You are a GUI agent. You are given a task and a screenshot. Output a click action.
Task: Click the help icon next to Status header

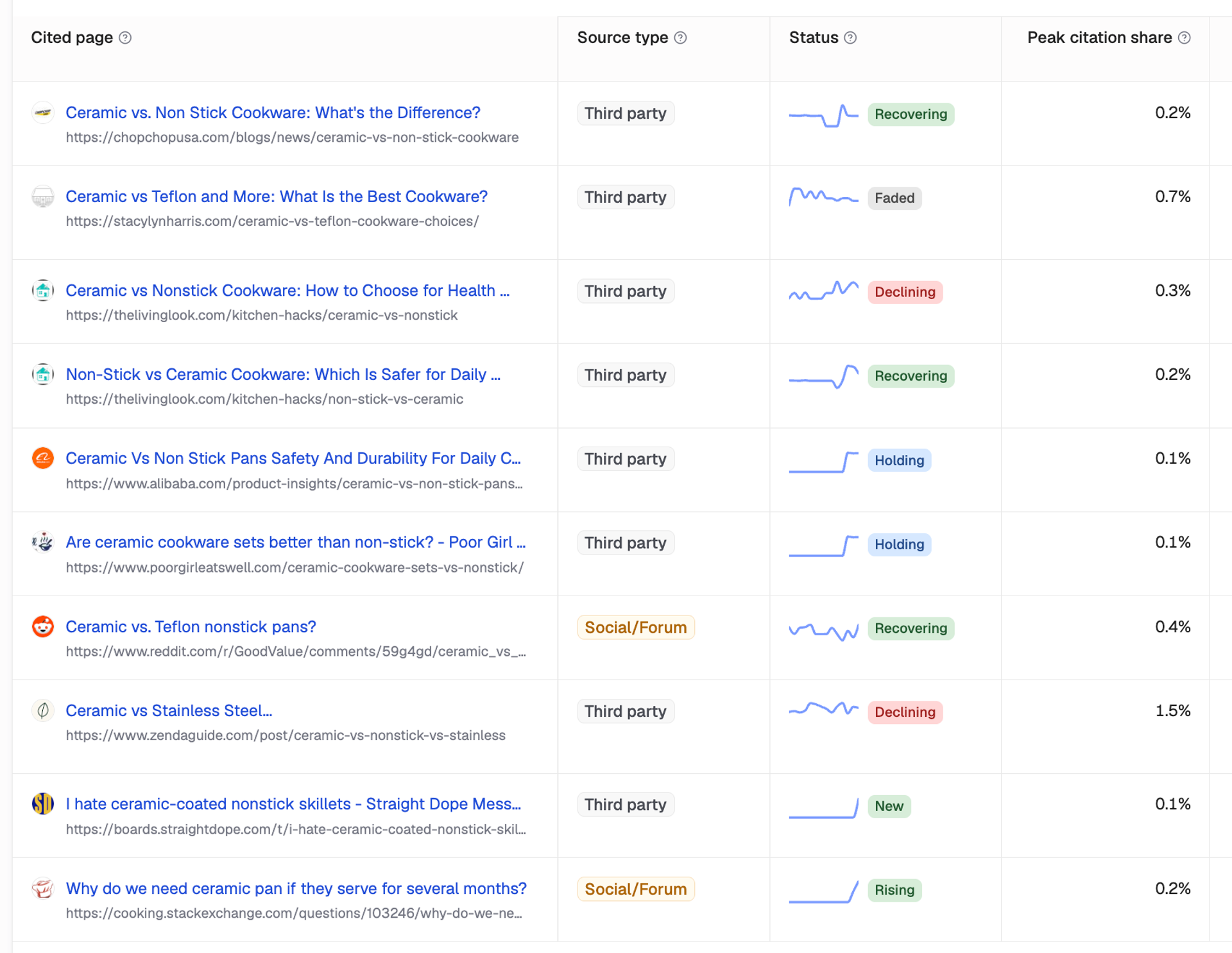pyautogui.click(x=850, y=38)
